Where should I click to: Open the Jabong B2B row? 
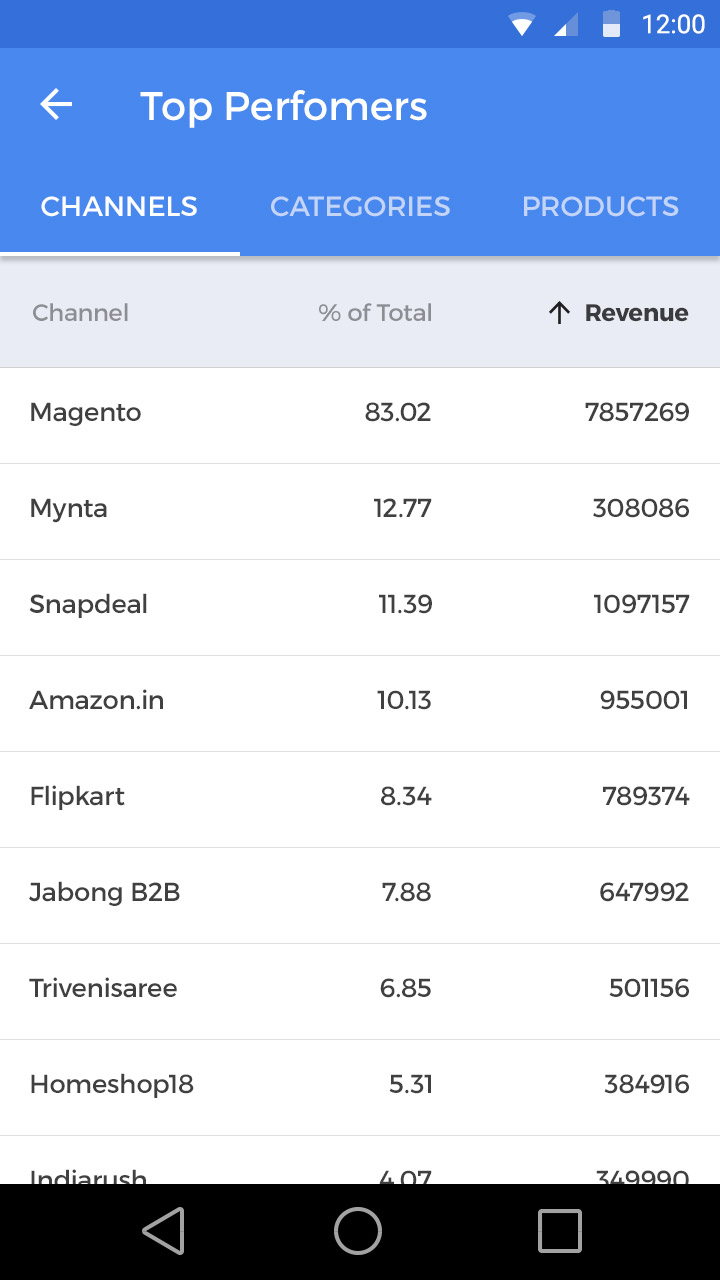360,893
